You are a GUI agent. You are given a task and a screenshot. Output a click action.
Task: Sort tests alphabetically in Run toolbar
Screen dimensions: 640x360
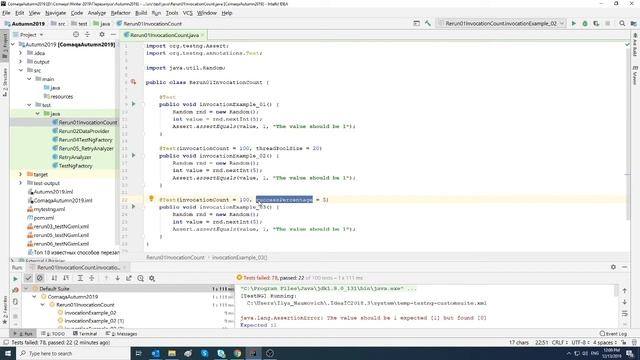(x=54, y=278)
